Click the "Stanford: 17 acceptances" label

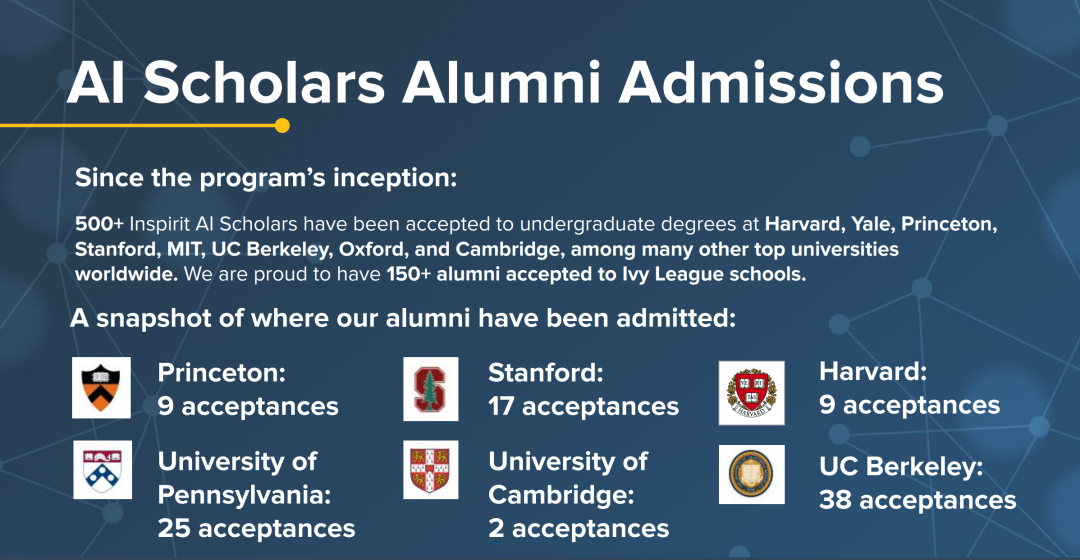point(583,389)
